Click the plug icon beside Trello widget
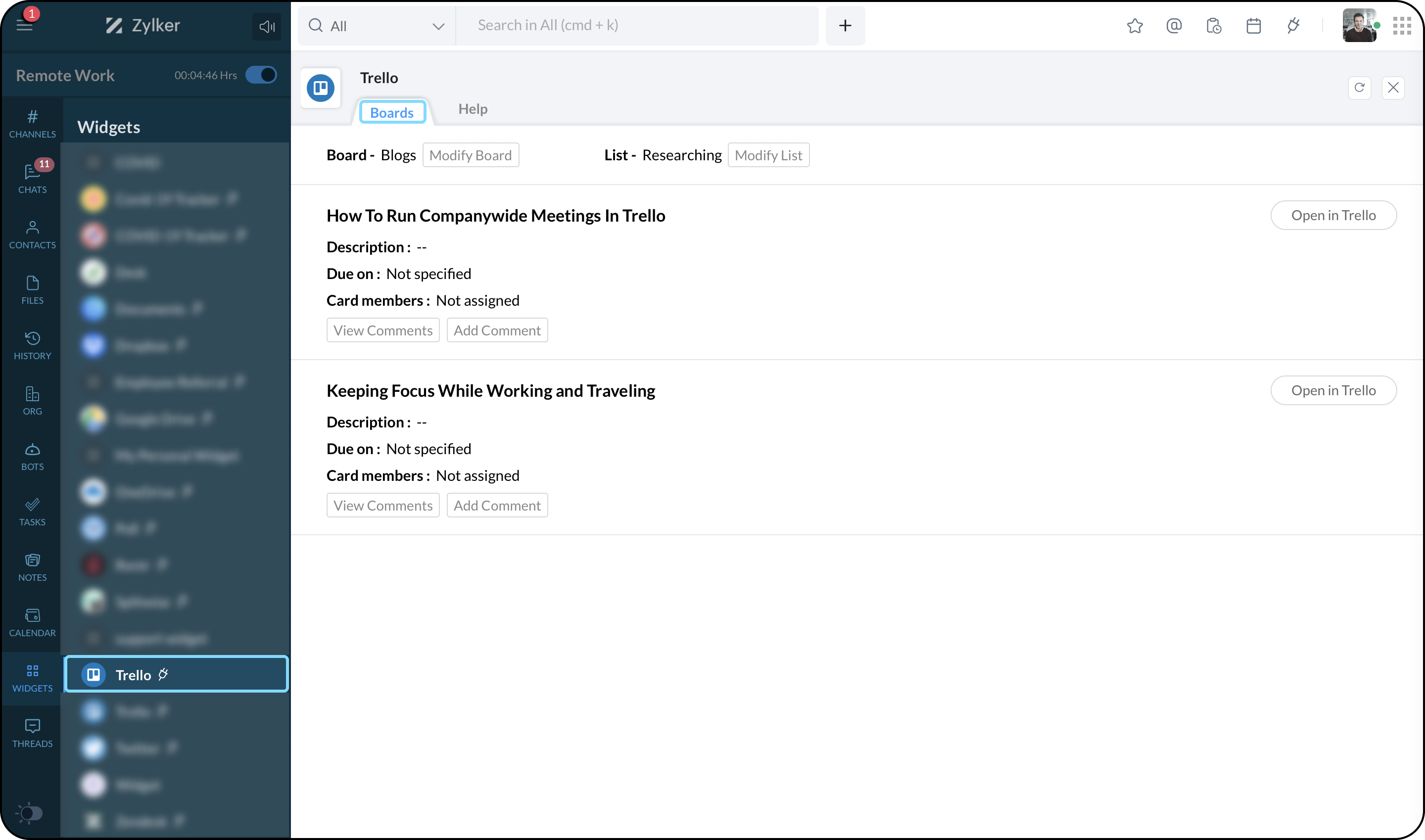 click(x=163, y=674)
